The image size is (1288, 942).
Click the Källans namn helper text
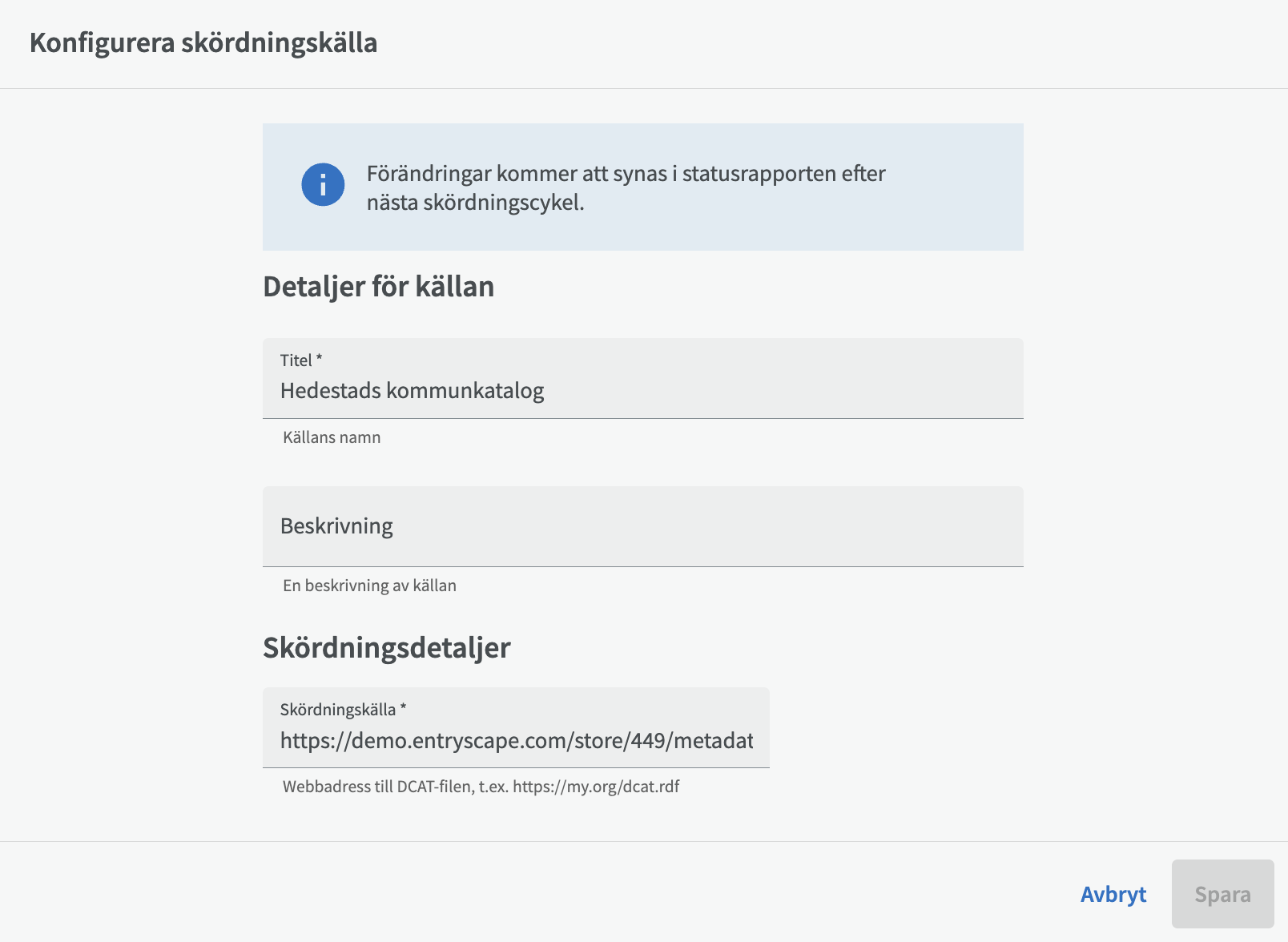(332, 437)
